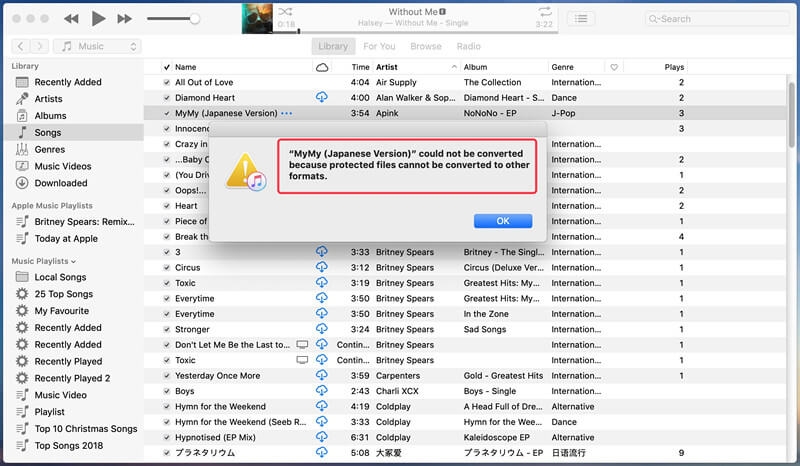Screen dimensions: 800x466
Task: Collapse the Music Playlists section
Action: point(72,261)
